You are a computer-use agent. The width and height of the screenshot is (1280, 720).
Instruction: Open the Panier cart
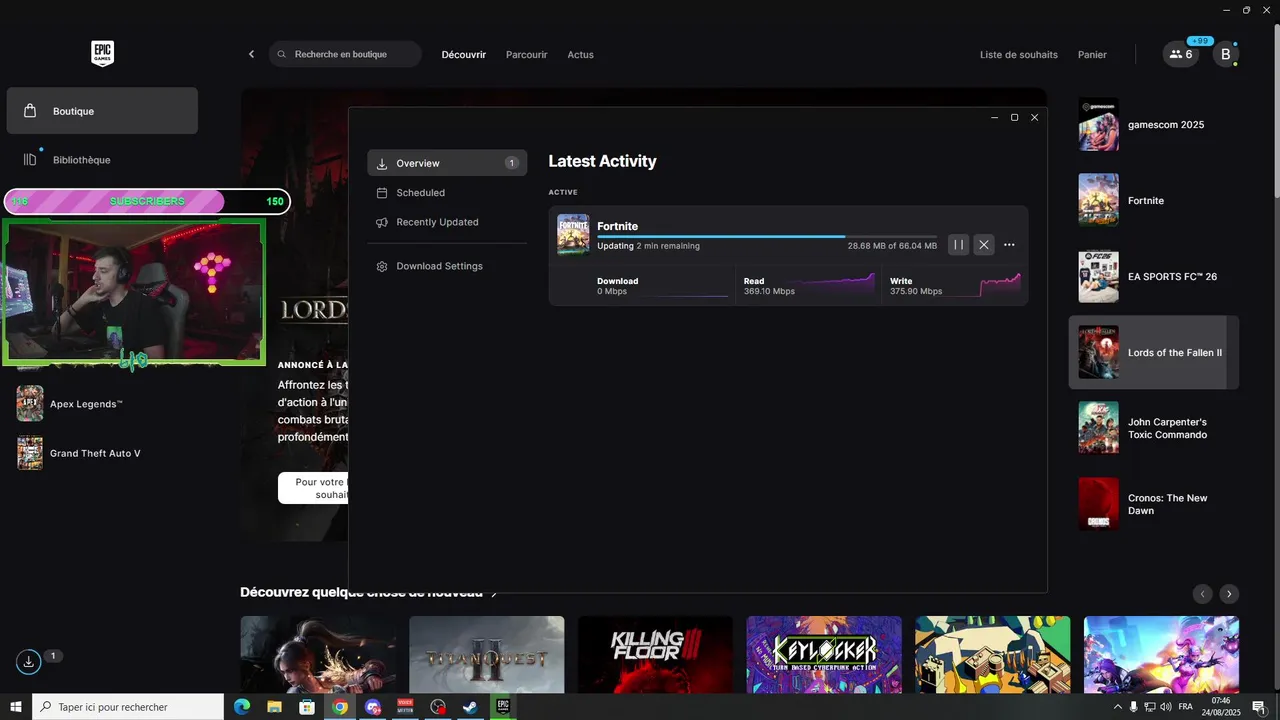point(1092,55)
